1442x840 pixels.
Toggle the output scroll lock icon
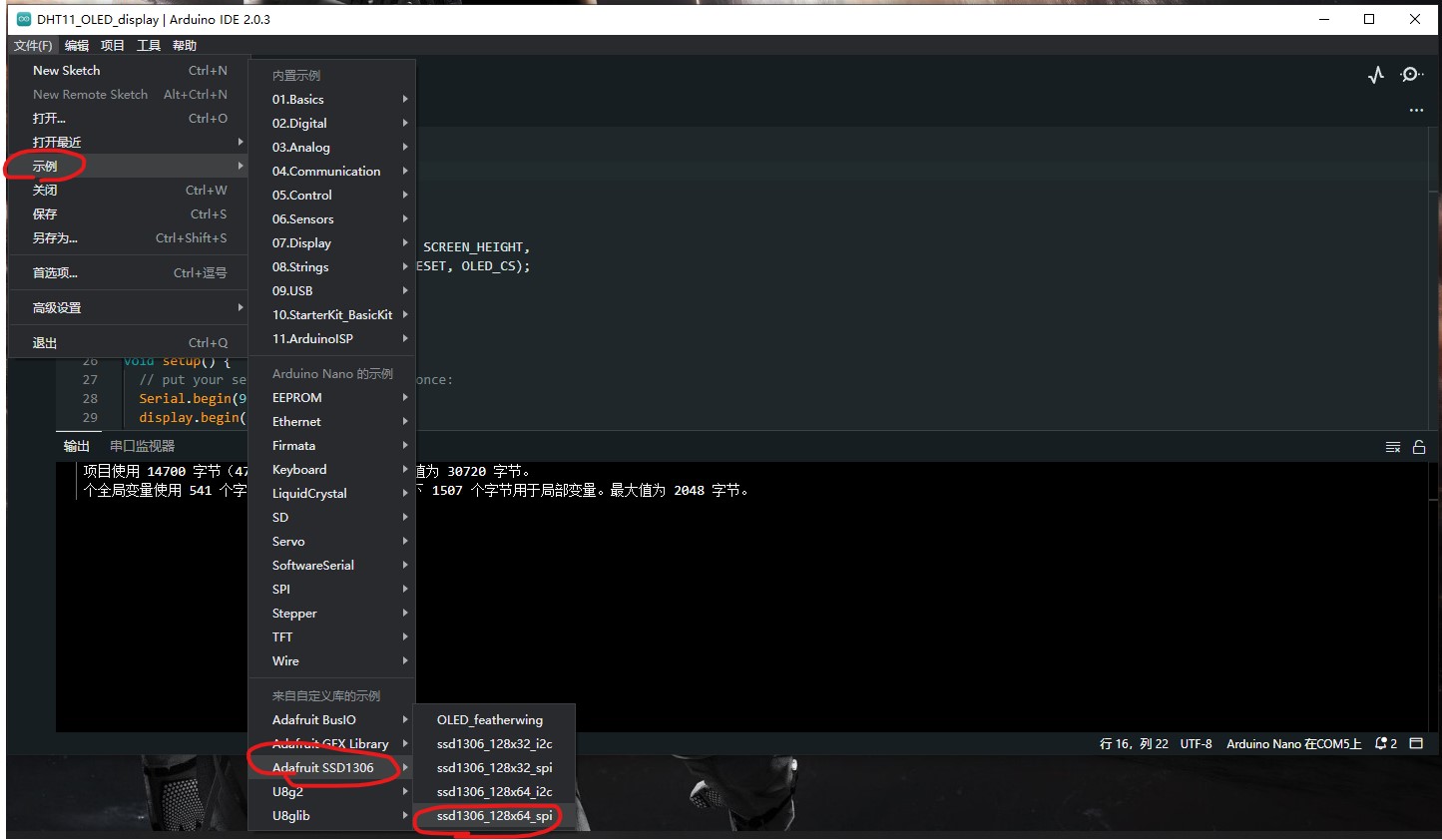(x=1419, y=447)
